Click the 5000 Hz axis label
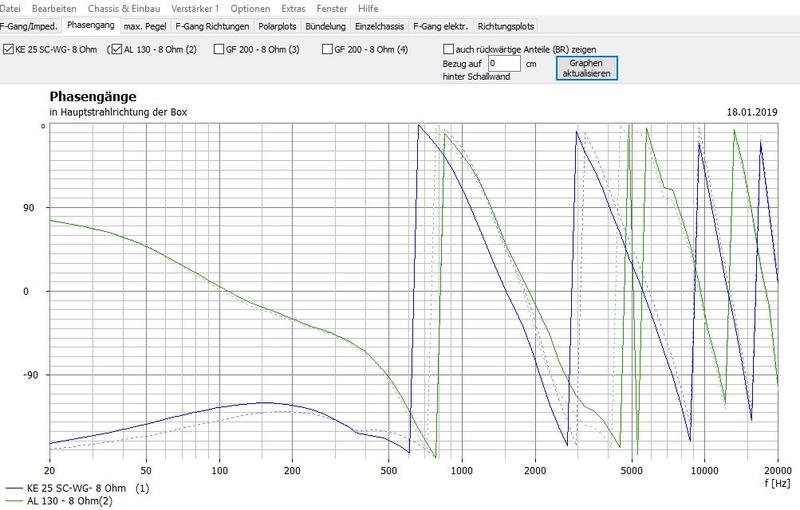 [x=632, y=471]
